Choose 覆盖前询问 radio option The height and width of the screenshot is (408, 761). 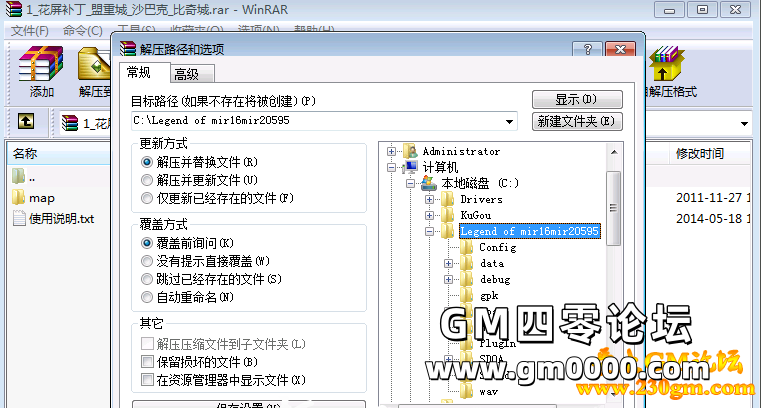click(147, 243)
